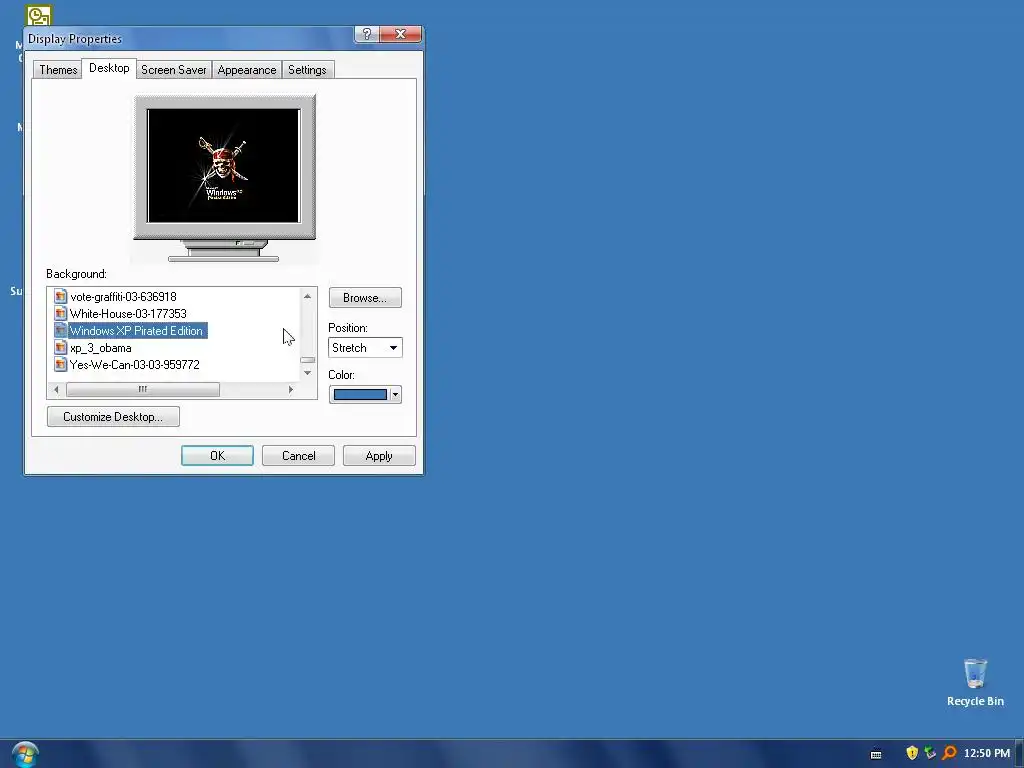Open the Start orb menu
The image size is (1024, 768).
click(25, 754)
